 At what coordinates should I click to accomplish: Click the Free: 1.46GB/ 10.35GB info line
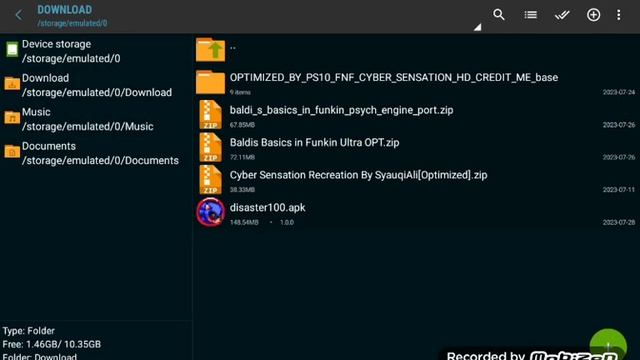tap(51, 344)
